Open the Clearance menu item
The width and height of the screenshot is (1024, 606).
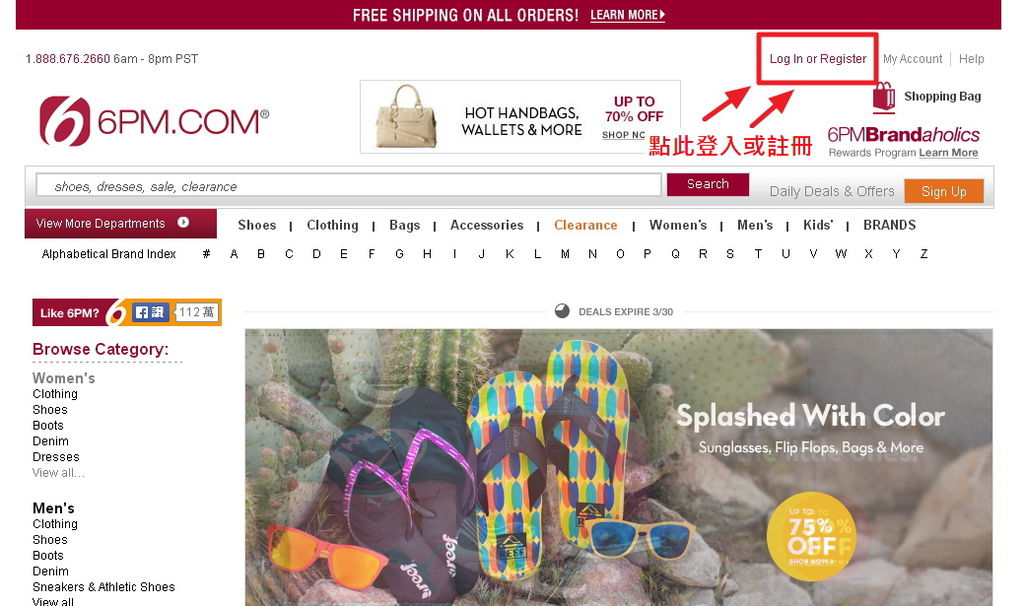point(586,225)
